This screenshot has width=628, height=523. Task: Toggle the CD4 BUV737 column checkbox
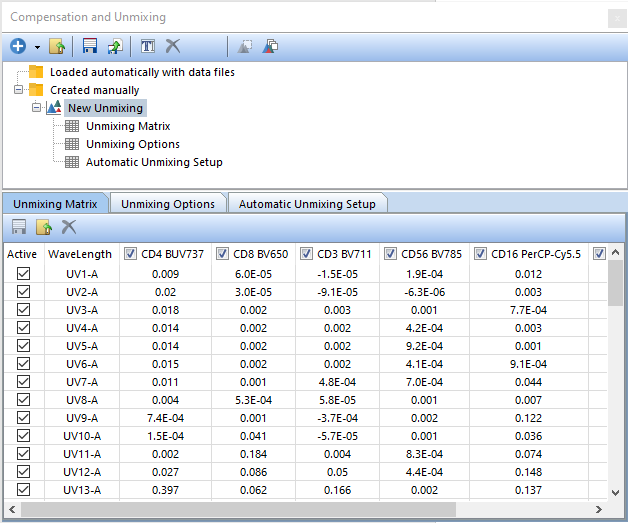(130, 254)
